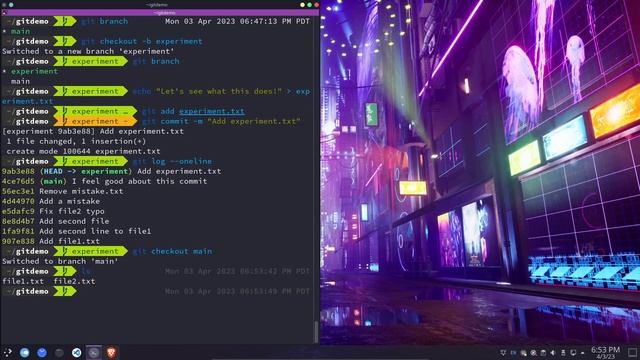Click commit hash 4ce76d5 in log
Image resolution: width=640 pixels, height=360 pixels.
point(18,181)
